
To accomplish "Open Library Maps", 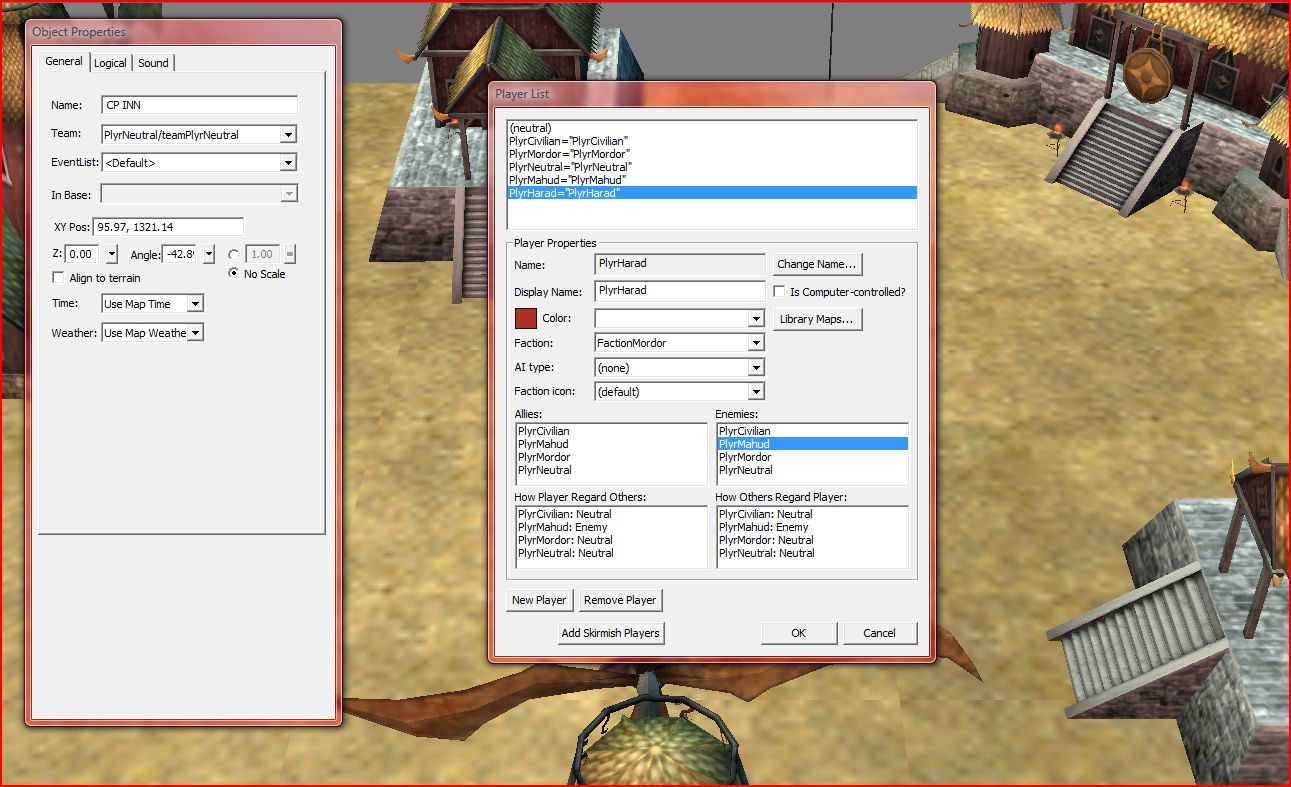I will (817, 320).
